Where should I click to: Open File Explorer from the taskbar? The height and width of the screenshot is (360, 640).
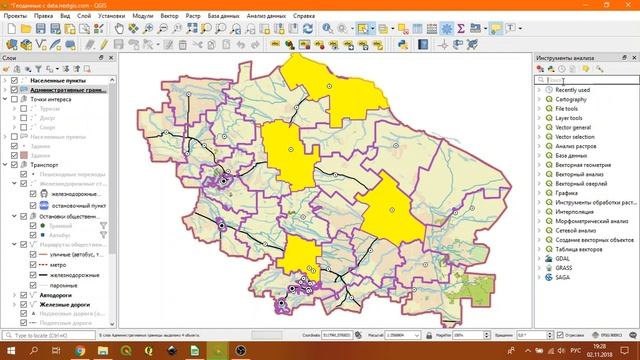(103, 351)
